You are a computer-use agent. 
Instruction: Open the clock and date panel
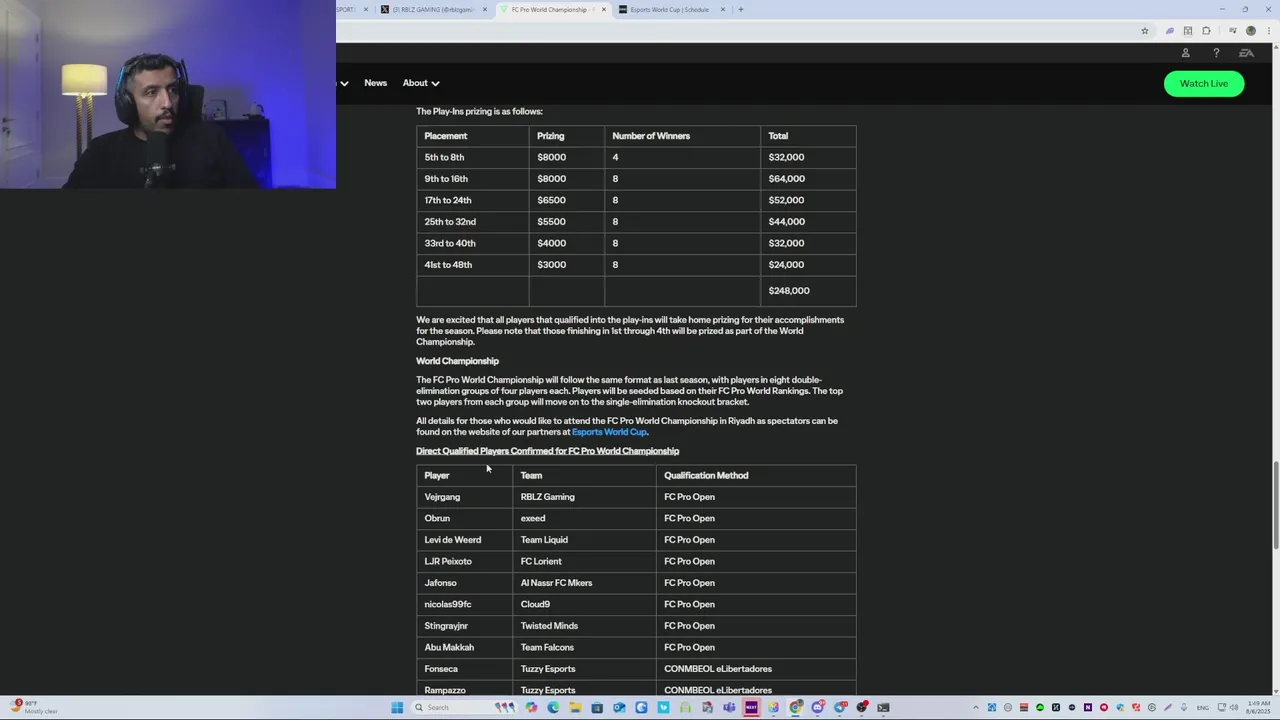(x=1259, y=707)
